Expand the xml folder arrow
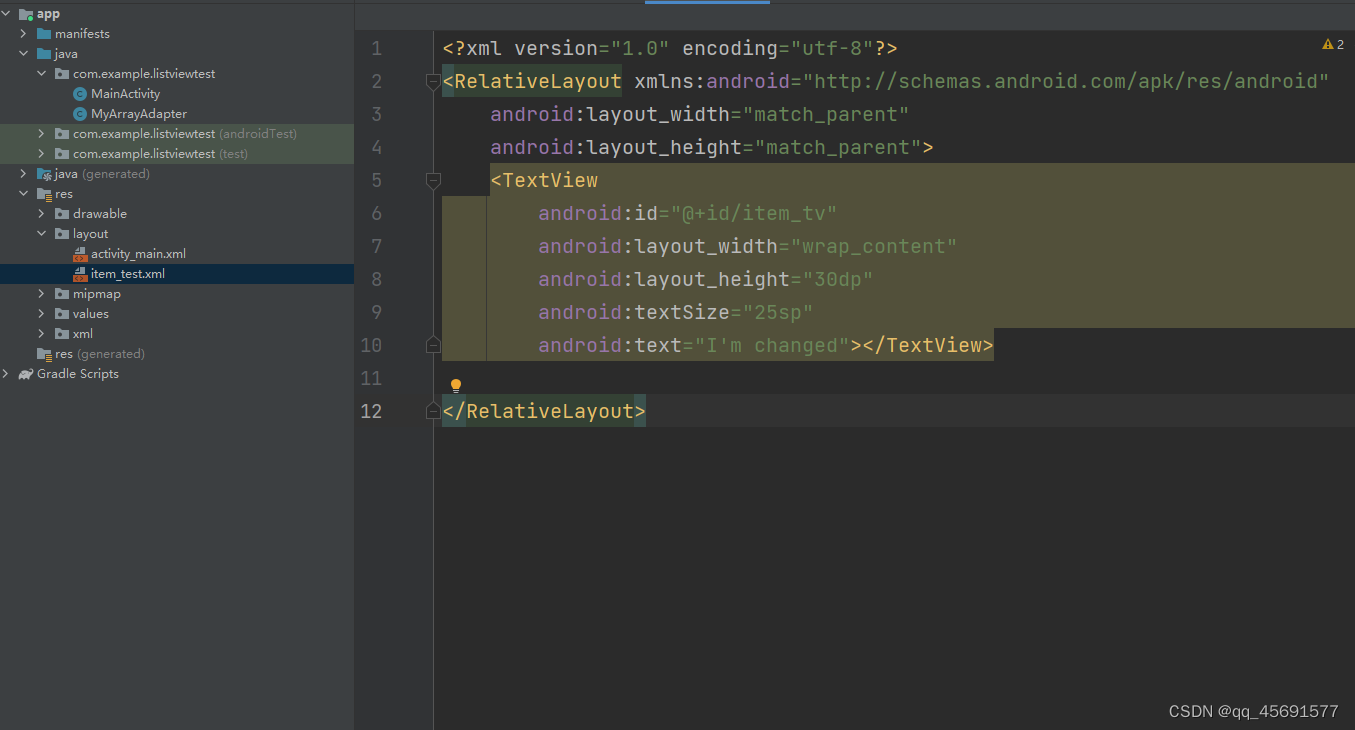This screenshot has height=730, width=1355. tap(42, 334)
